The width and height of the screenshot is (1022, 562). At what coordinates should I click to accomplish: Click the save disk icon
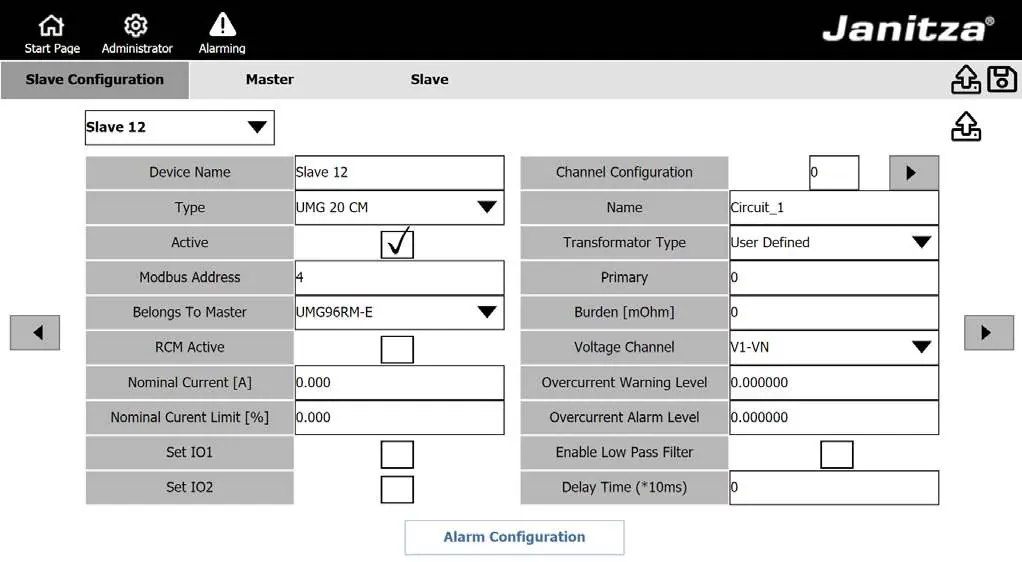pyautogui.click(x=1002, y=80)
